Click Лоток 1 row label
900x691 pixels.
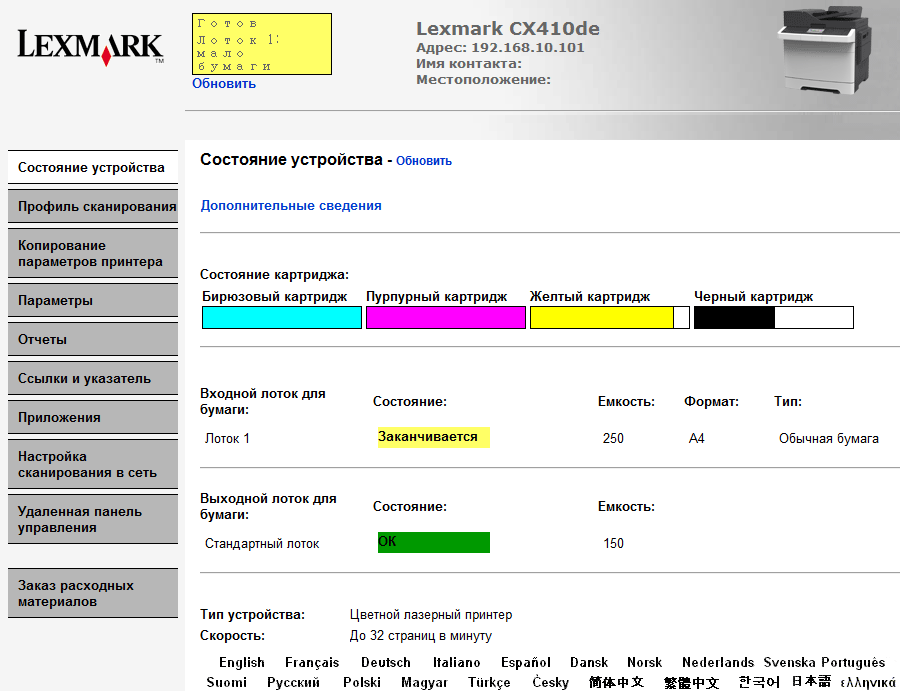pos(227,439)
